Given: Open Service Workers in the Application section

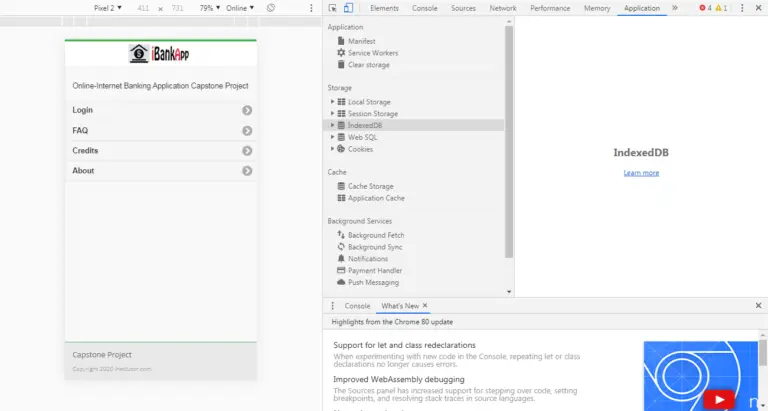Looking at the screenshot, I should 372,53.
